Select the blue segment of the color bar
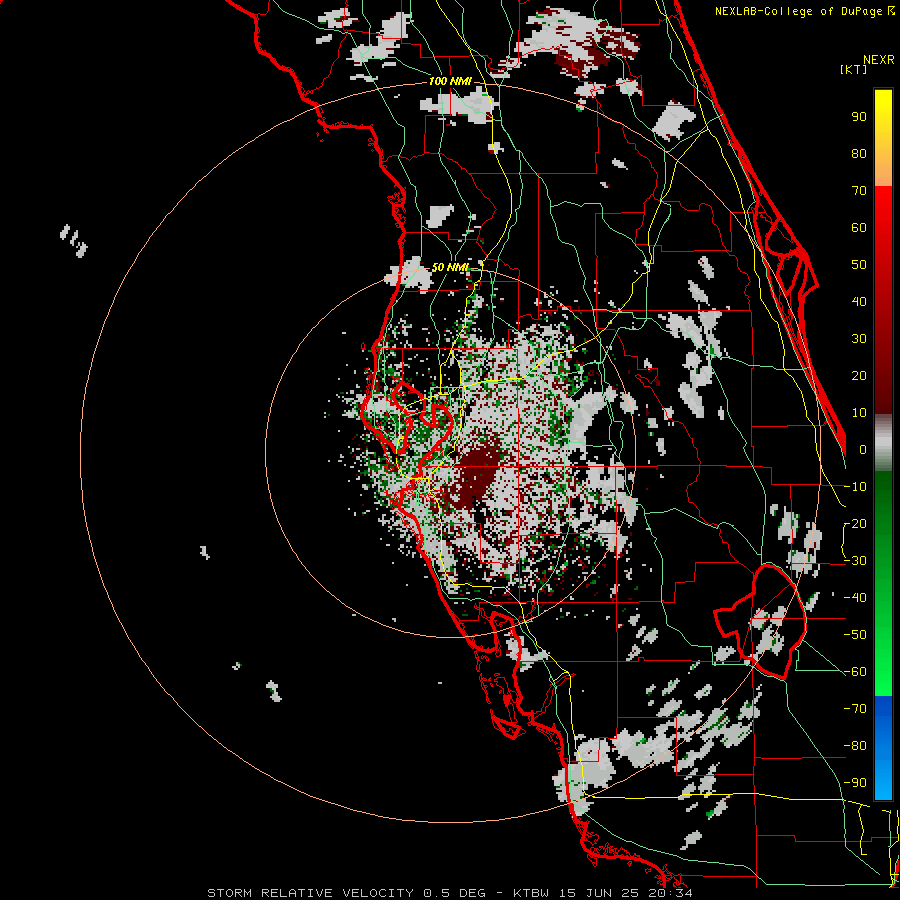The image size is (900, 900). pos(883,748)
